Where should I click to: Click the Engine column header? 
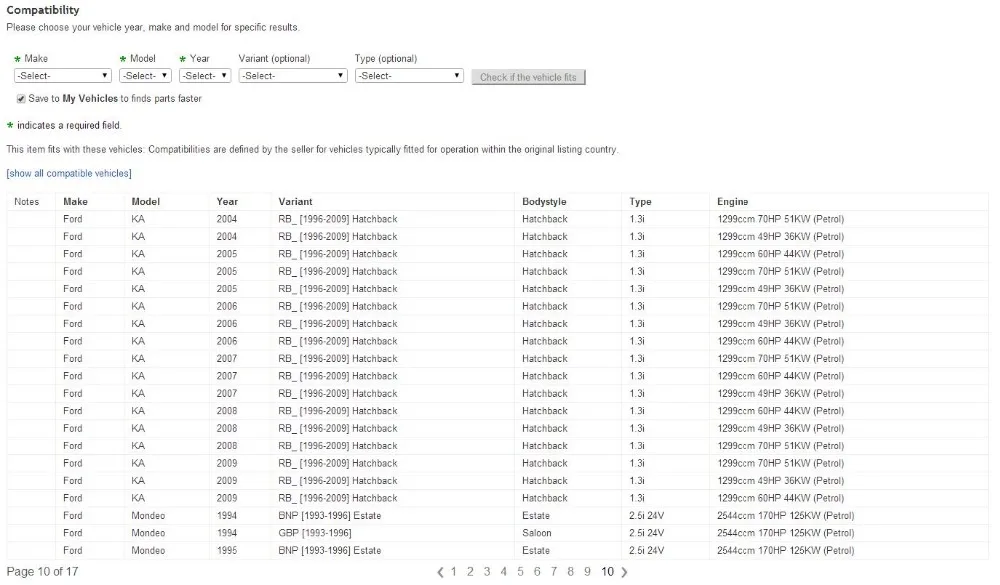tap(732, 202)
